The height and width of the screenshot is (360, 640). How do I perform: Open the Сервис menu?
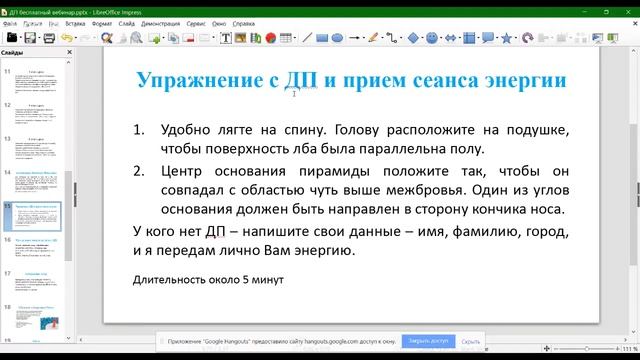click(196, 24)
